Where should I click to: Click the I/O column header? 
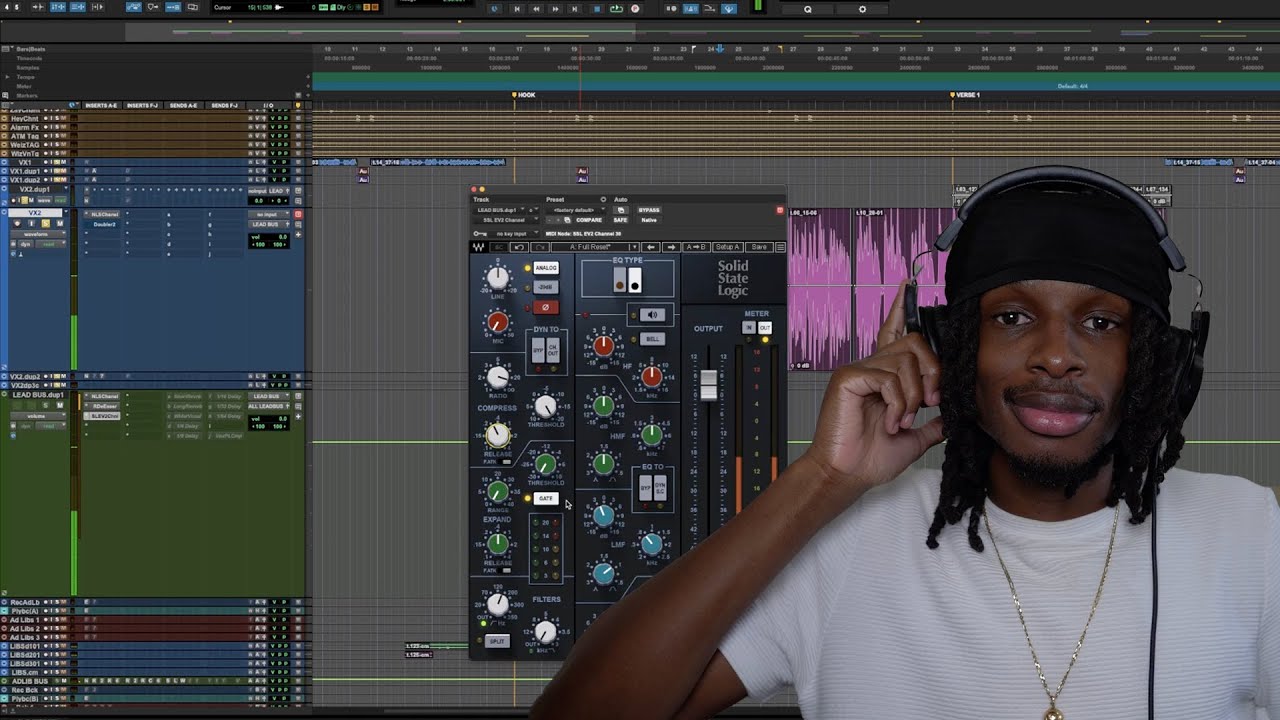pos(268,105)
